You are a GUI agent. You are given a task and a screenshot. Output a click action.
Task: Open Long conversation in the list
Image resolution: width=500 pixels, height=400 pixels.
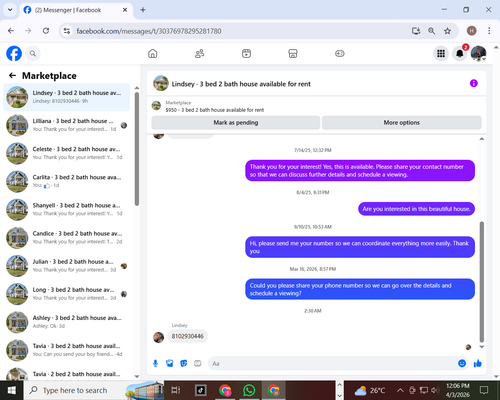coord(67,294)
